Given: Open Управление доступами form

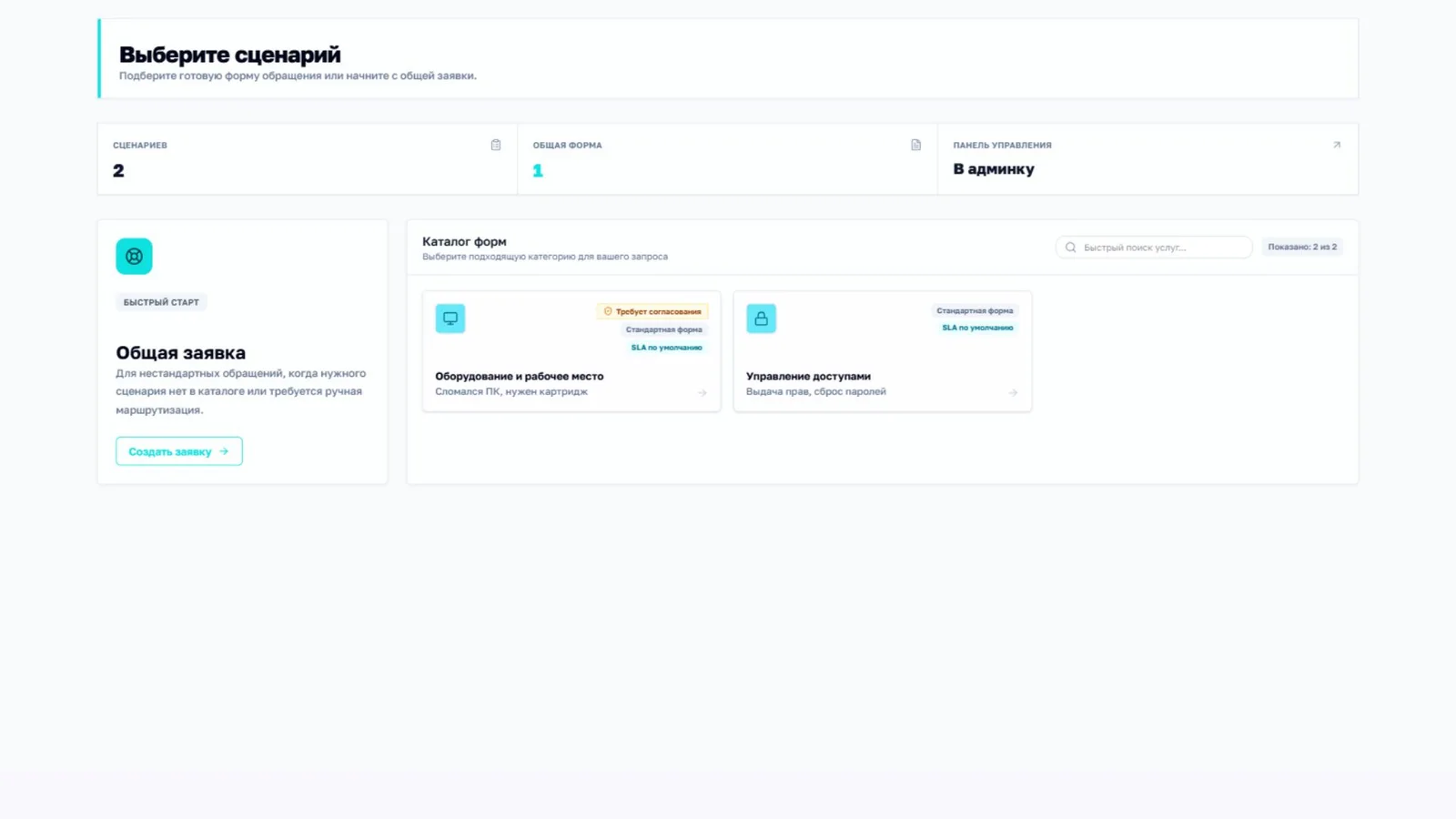Looking at the screenshot, I should coord(883,351).
